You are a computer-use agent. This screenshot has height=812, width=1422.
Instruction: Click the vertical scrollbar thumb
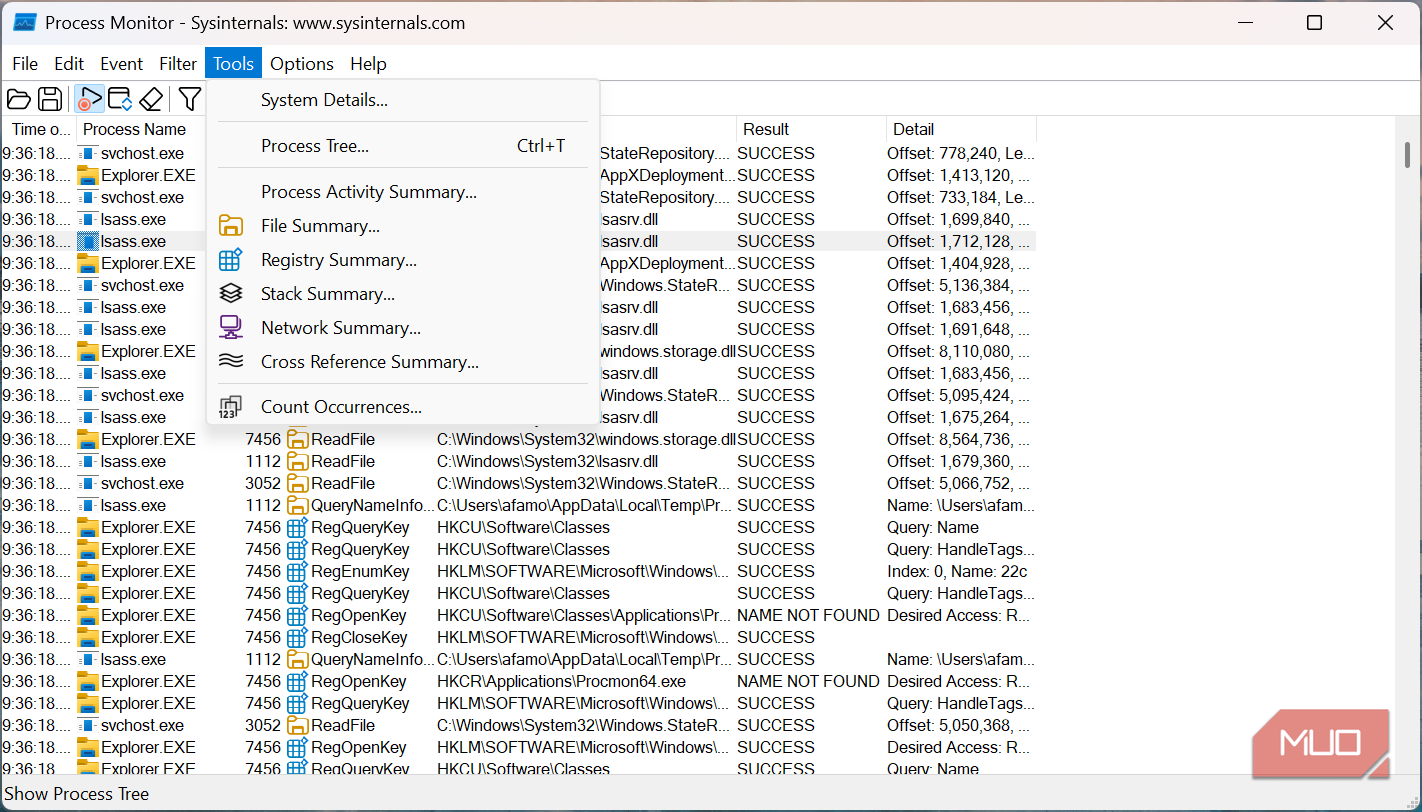click(1406, 154)
